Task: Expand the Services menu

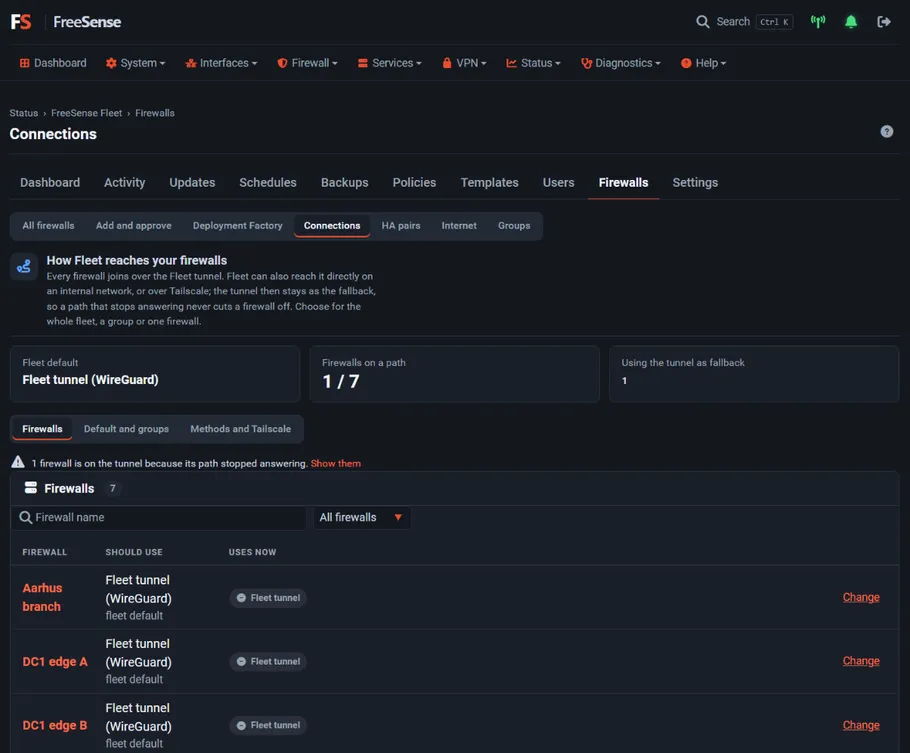Action: click(389, 63)
